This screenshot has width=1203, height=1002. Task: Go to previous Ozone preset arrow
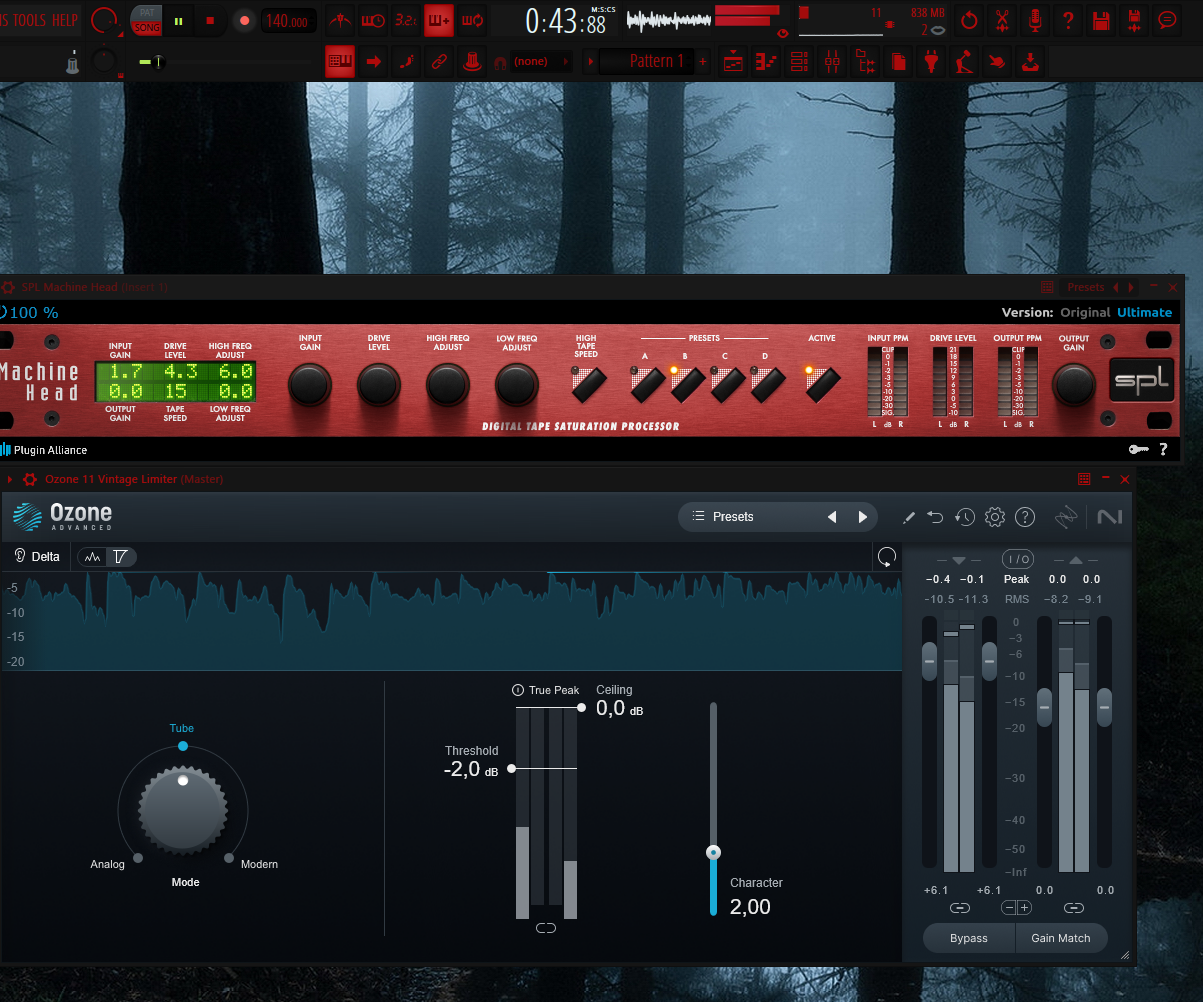[x=831, y=517]
